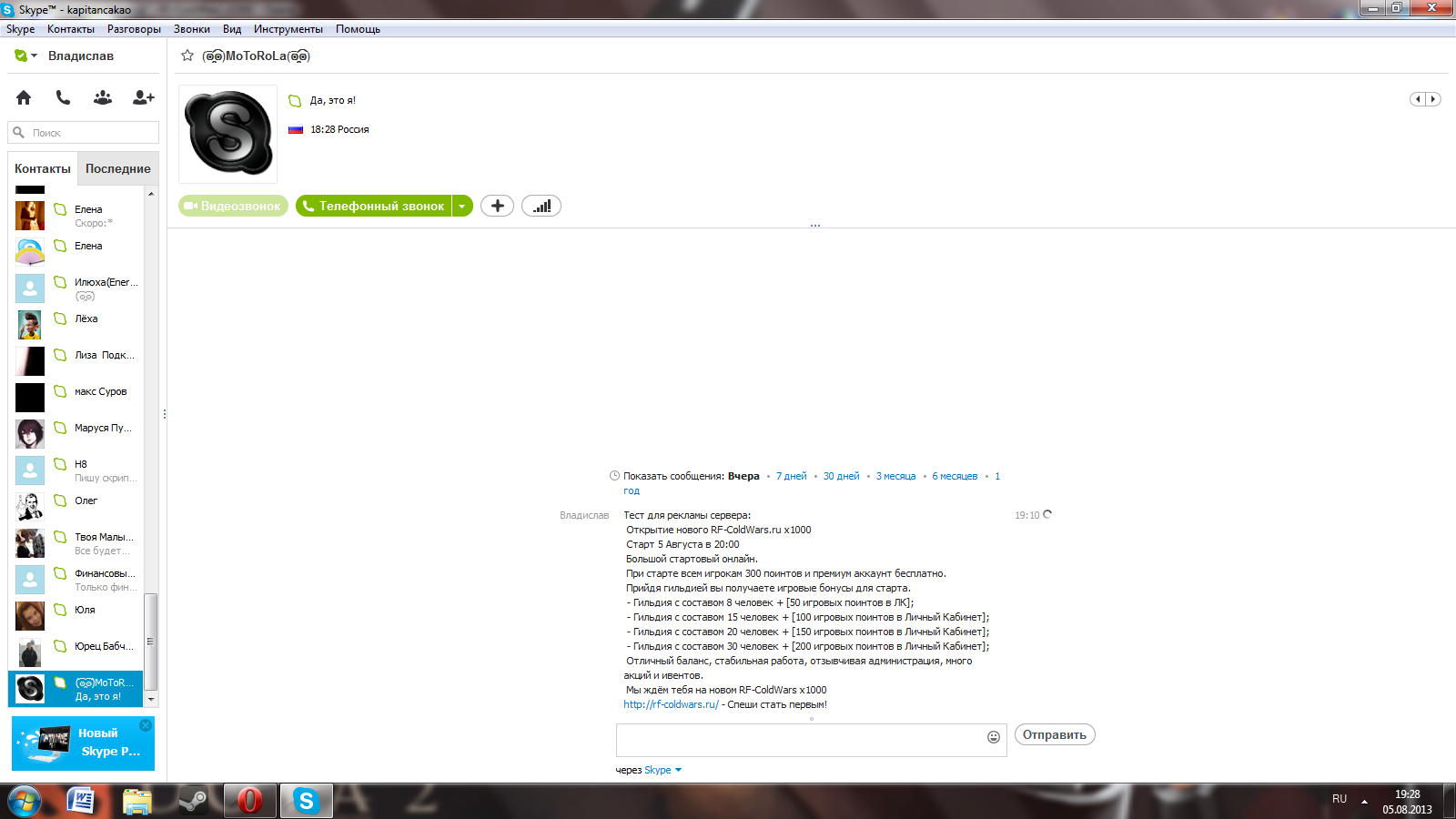Viewport: 1456px width, 819px height.
Task: Select contact Юля
Action: coord(76,616)
